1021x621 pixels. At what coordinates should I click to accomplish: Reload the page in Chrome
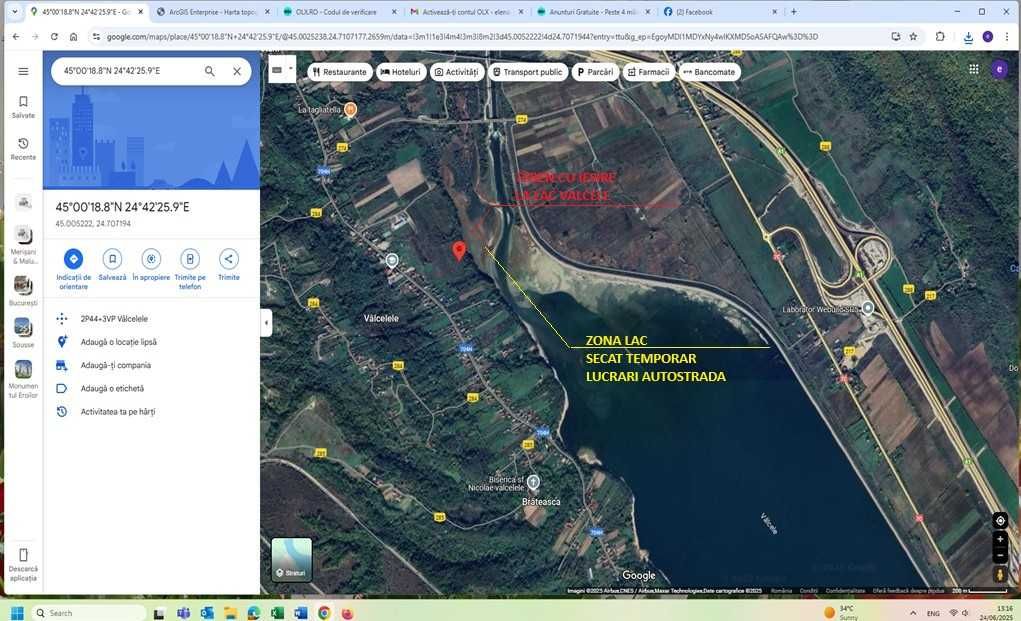click(54, 36)
